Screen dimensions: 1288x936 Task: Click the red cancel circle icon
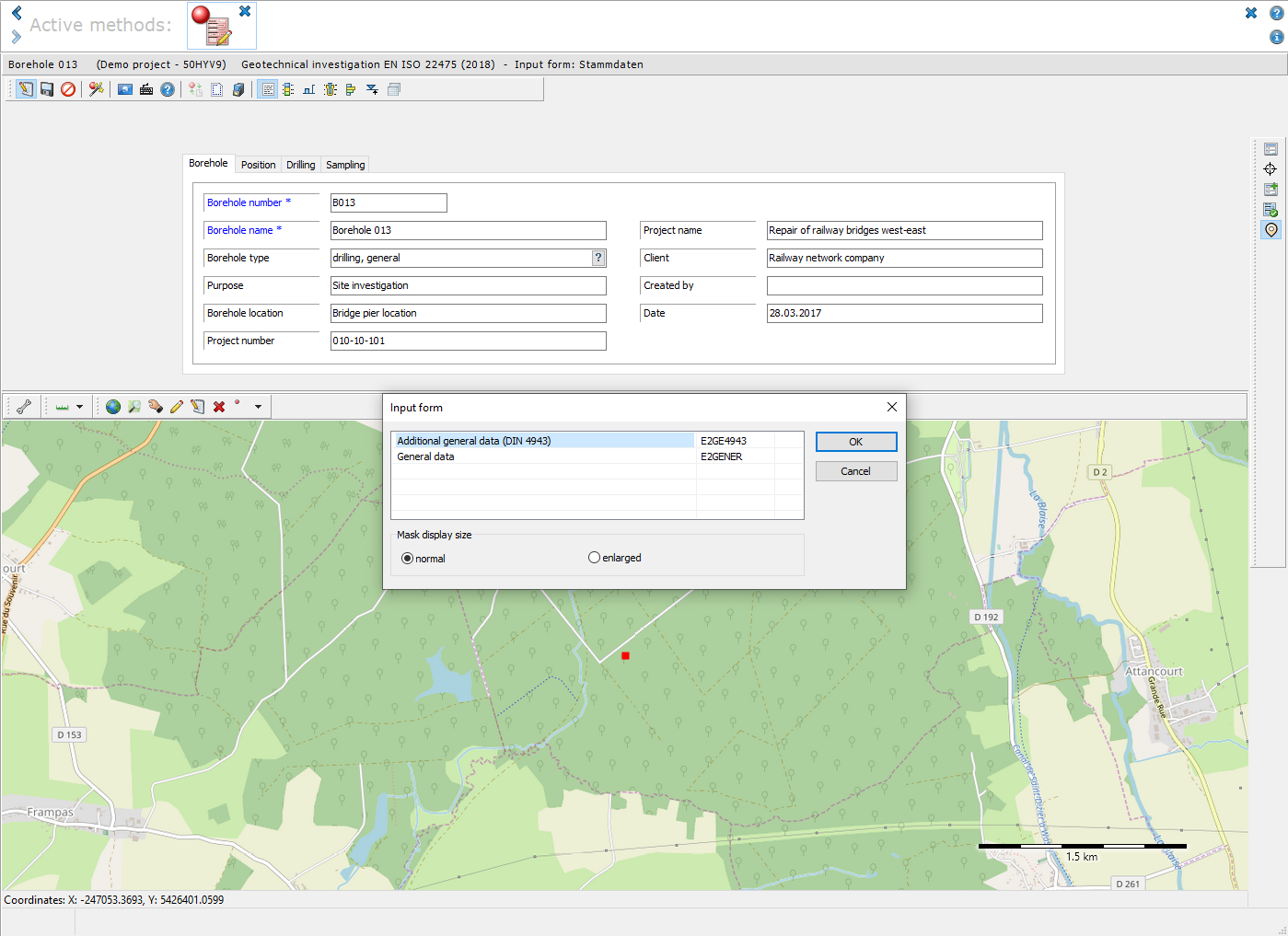click(x=68, y=89)
